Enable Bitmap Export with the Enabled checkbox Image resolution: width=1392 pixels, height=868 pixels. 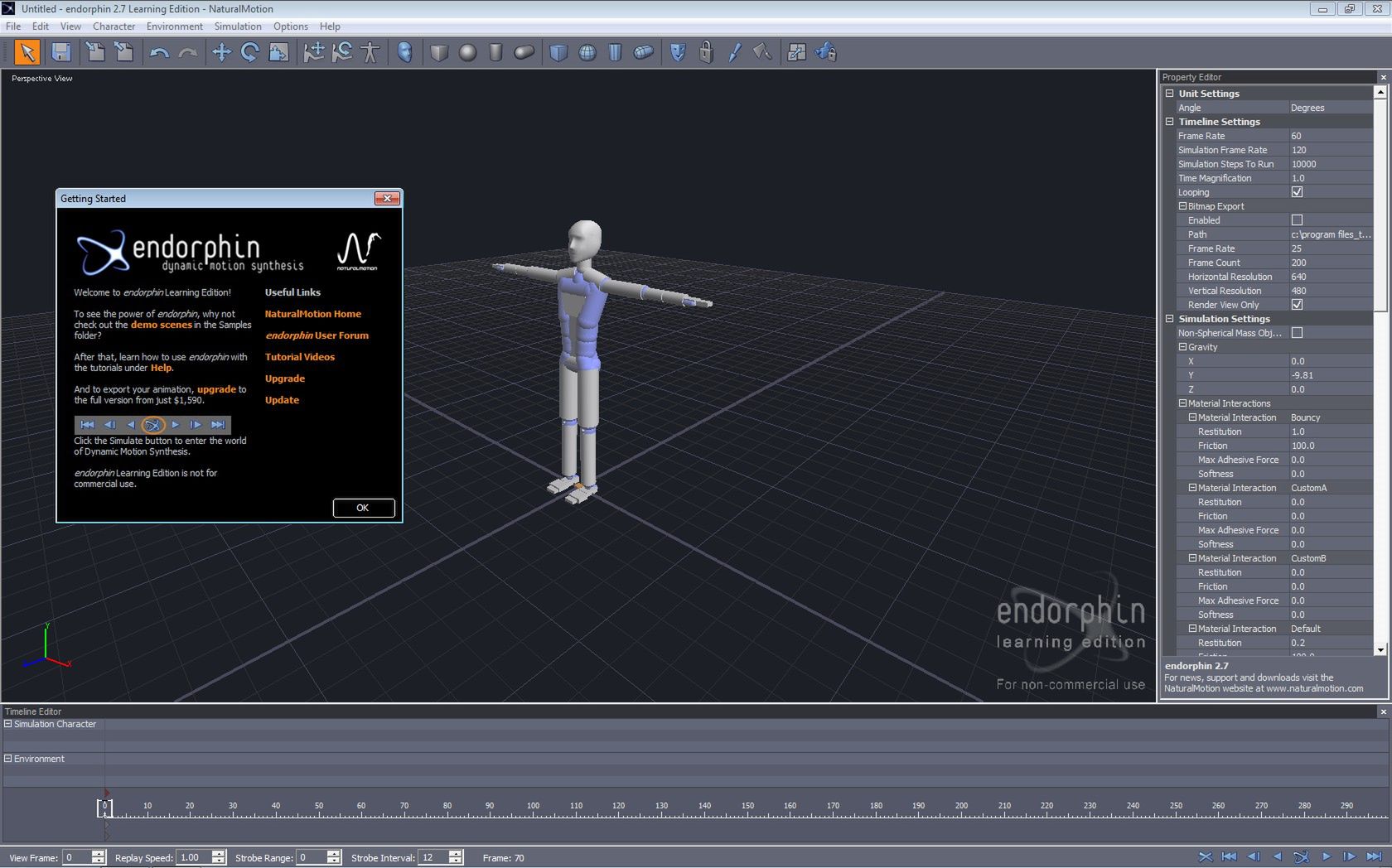click(x=1298, y=220)
